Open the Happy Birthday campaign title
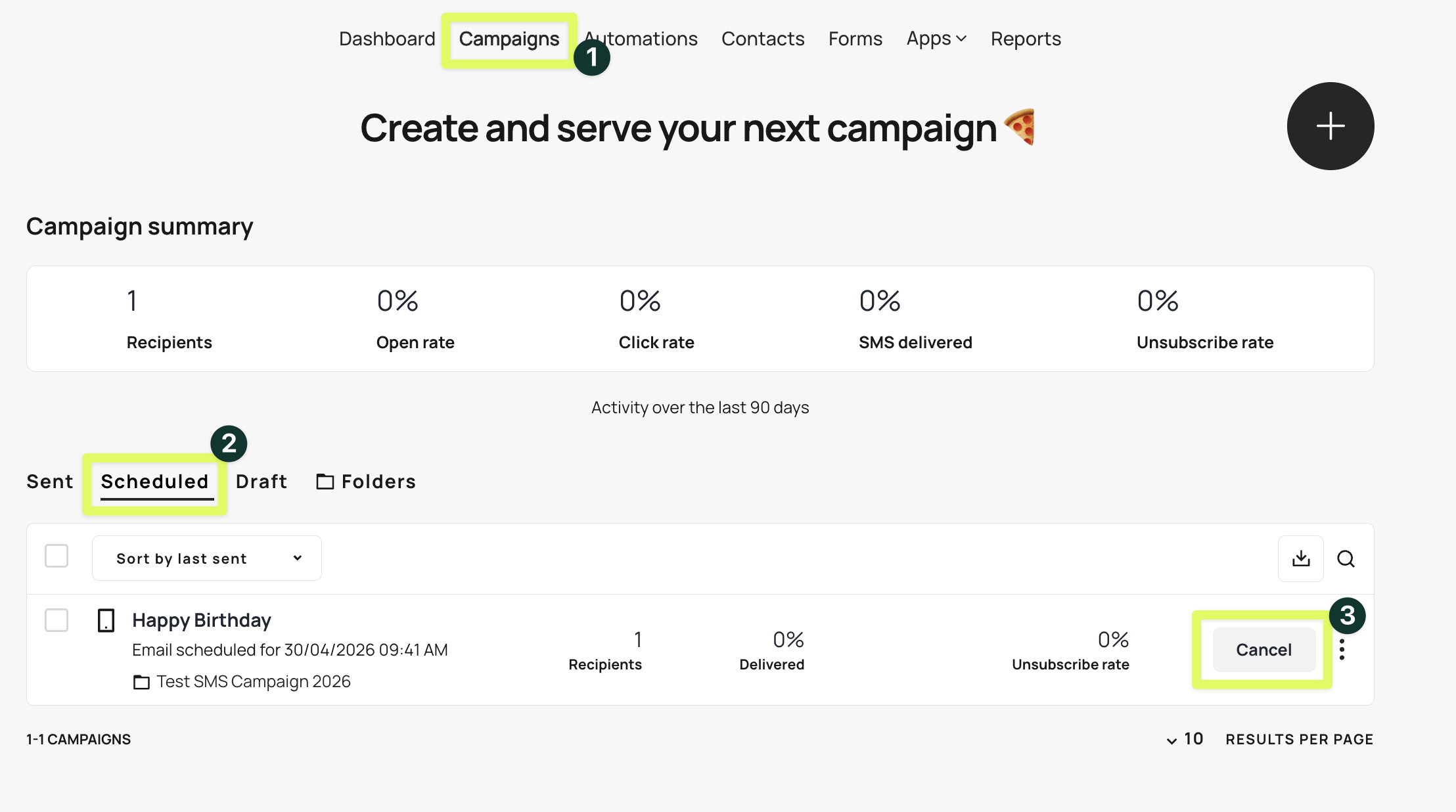Image resolution: width=1456 pixels, height=812 pixels. click(x=201, y=620)
